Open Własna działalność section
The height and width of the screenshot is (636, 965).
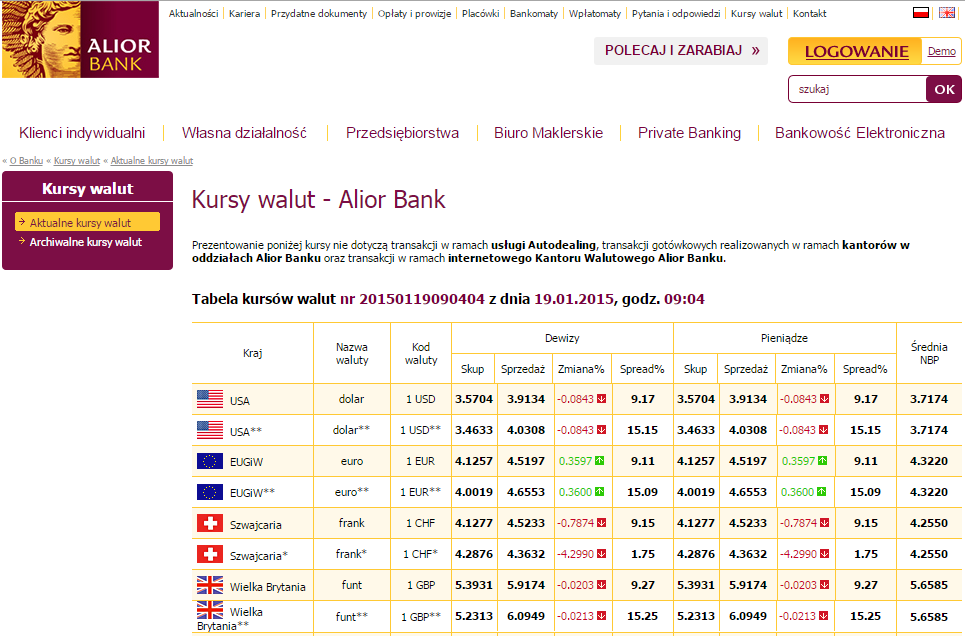244,133
